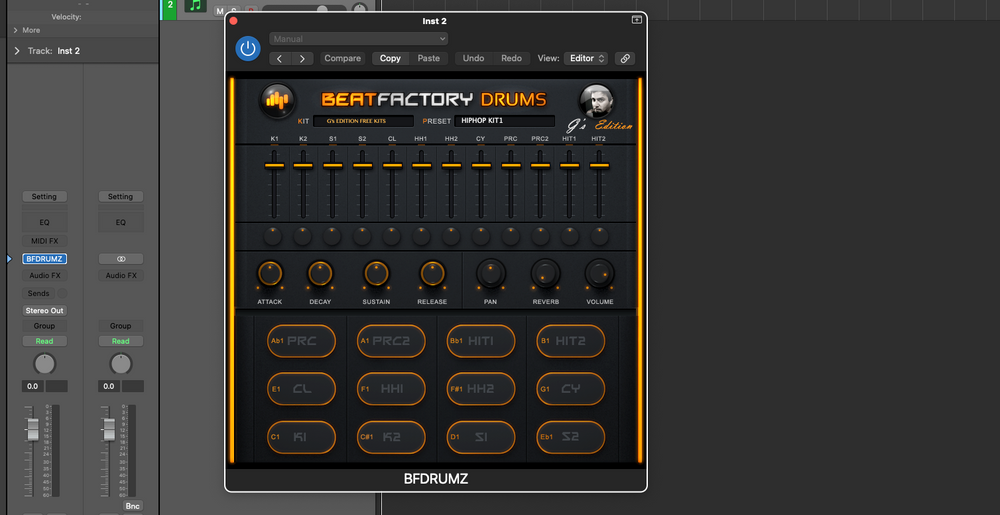The height and width of the screenshot is (515, 1000).
Task: Toggle the stereo link button on channel strip
Action: (x=120, y=258)
